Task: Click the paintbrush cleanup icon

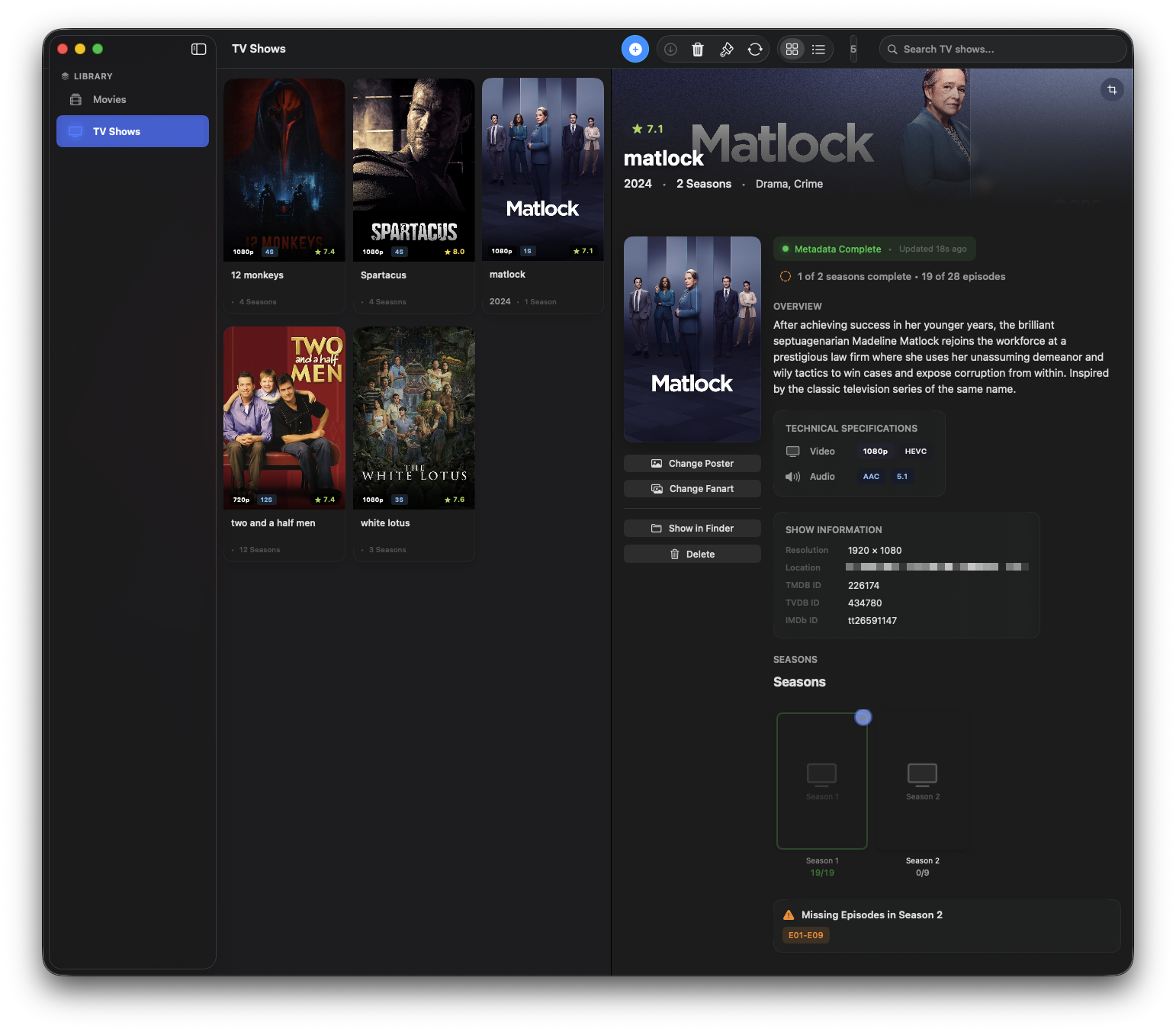Action: [726, 49]
